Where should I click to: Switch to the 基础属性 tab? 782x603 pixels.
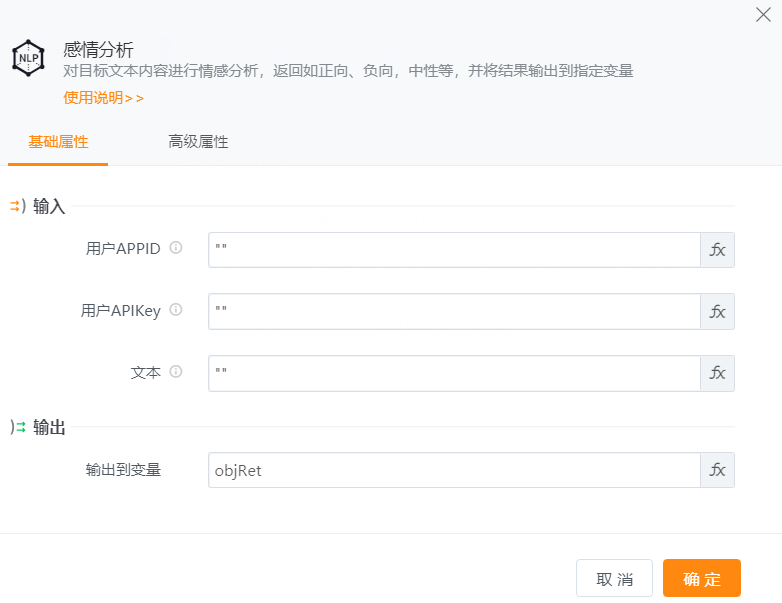pyautogui.click(x=58, y=142)
